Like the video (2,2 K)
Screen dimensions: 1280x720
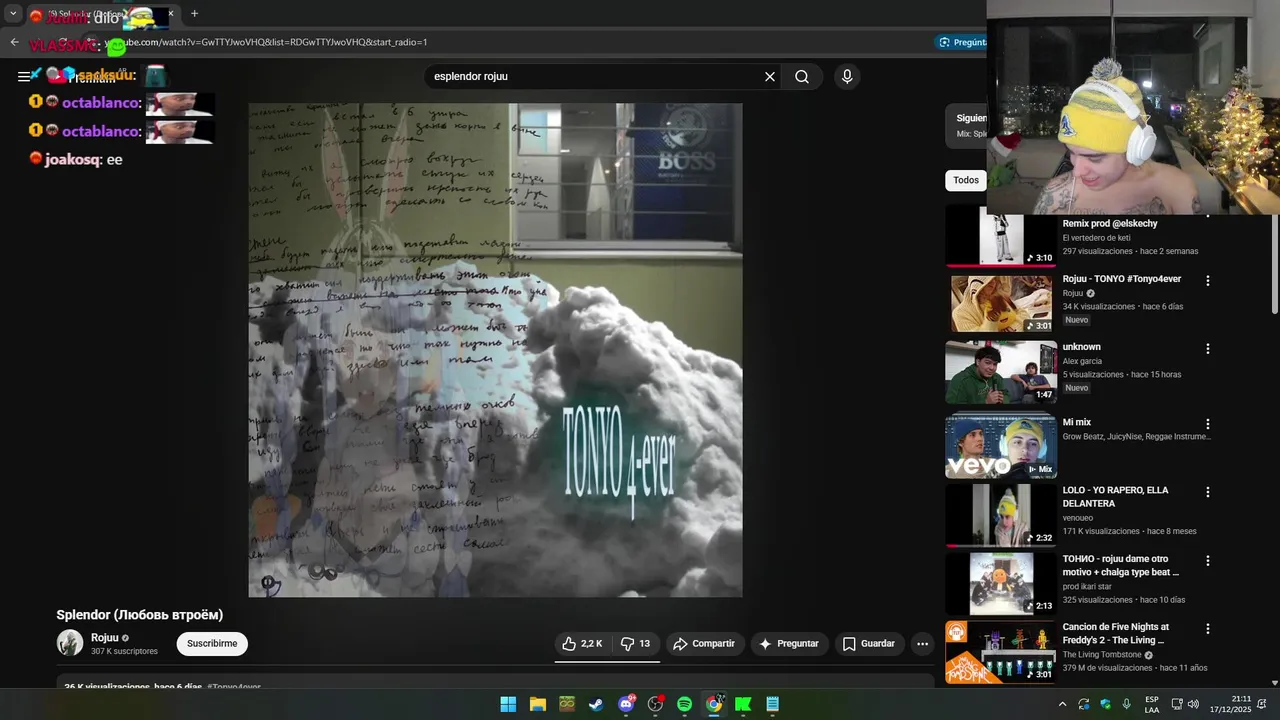[x=582, y=644]
